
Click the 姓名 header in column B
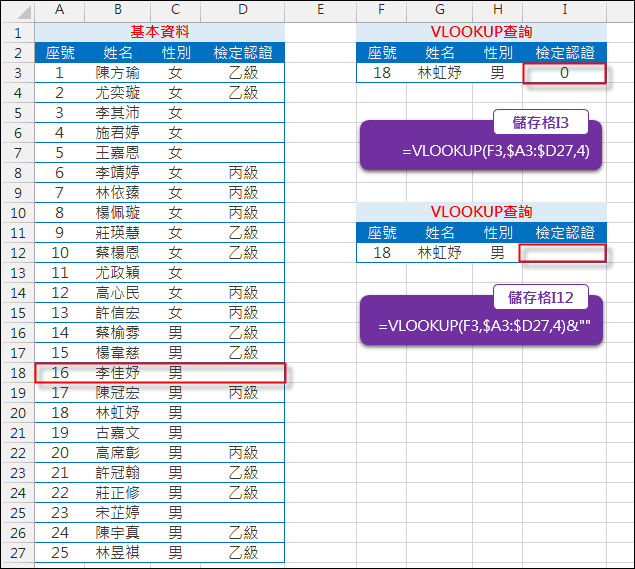(x=117, y=53)
